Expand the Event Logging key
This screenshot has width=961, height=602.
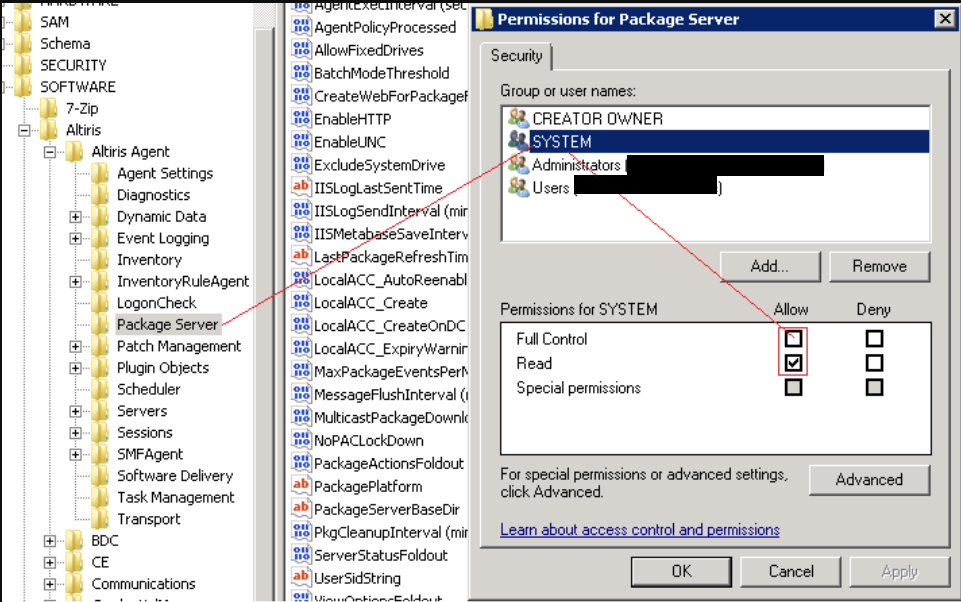point(75,238)
